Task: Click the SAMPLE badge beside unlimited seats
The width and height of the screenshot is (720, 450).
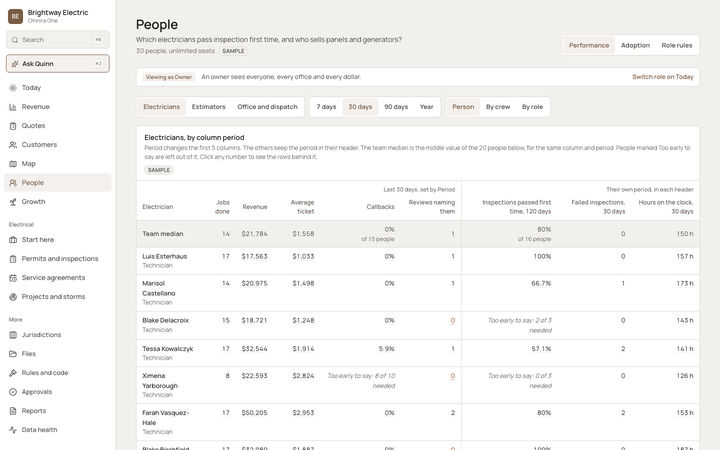Action: [233, 51]
